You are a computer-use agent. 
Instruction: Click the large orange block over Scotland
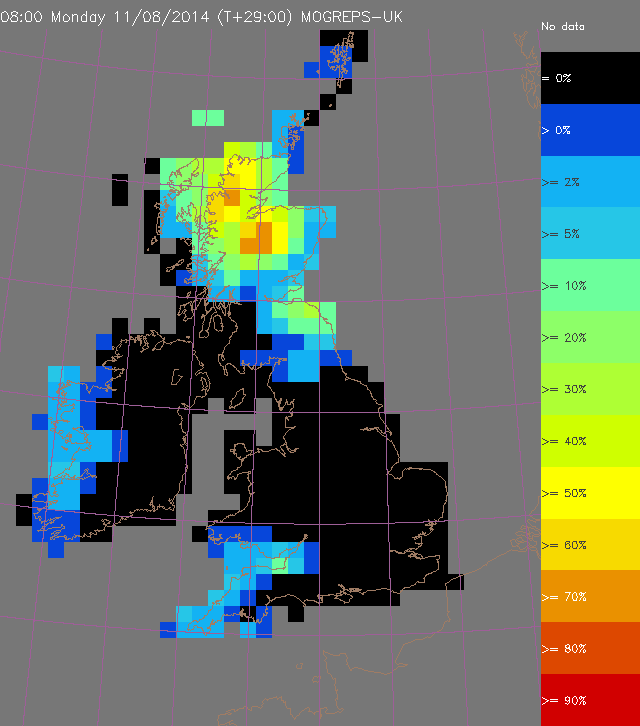(x=257, y=238)
